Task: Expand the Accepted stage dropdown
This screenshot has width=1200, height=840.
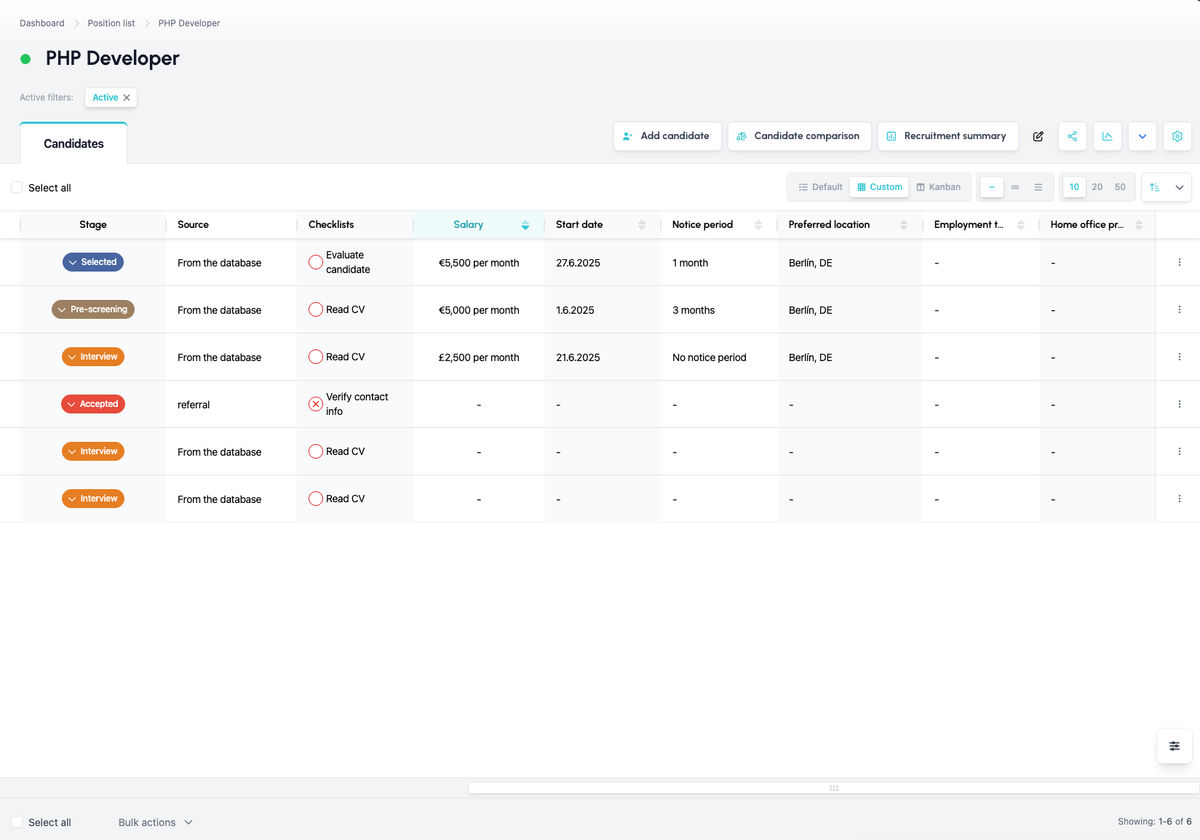Action: tap(93, 404)
